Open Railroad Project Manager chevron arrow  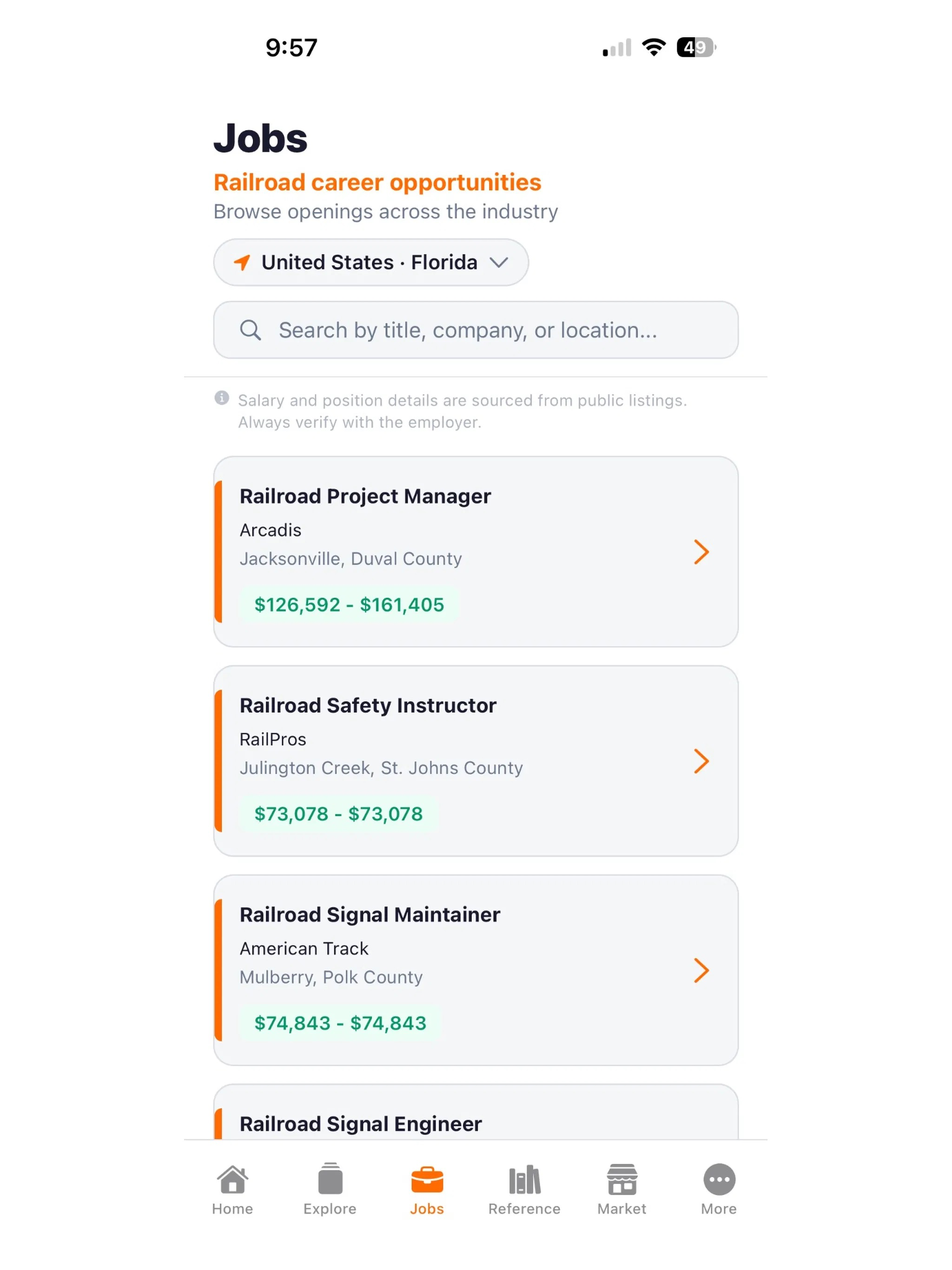coord(701,552)
